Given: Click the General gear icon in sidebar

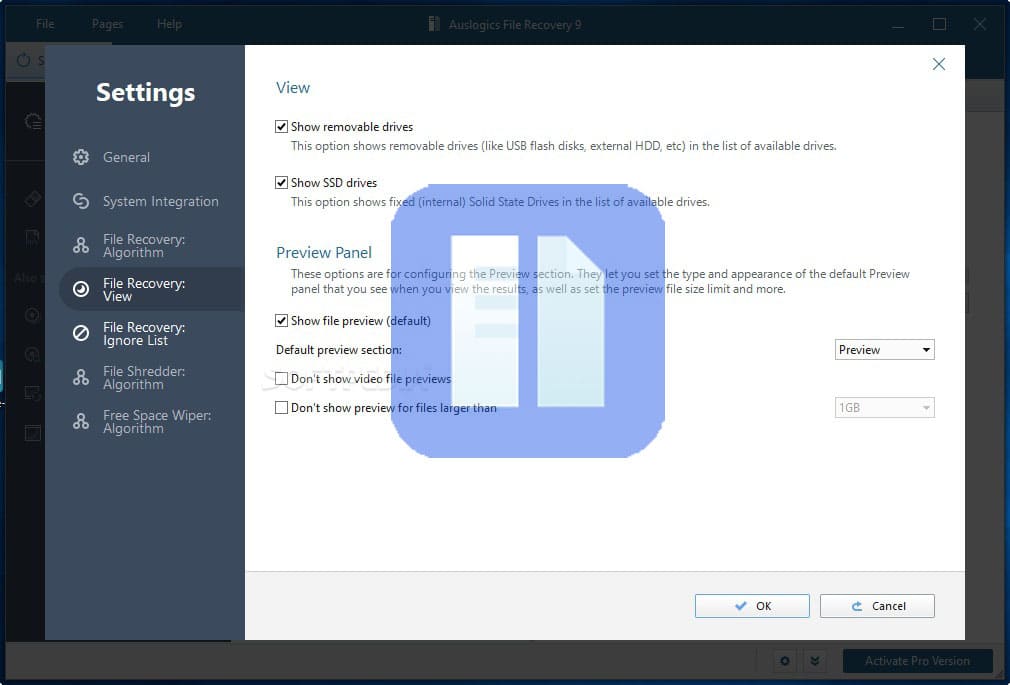Looking at the screenshot, I should [x=81, y=157].
